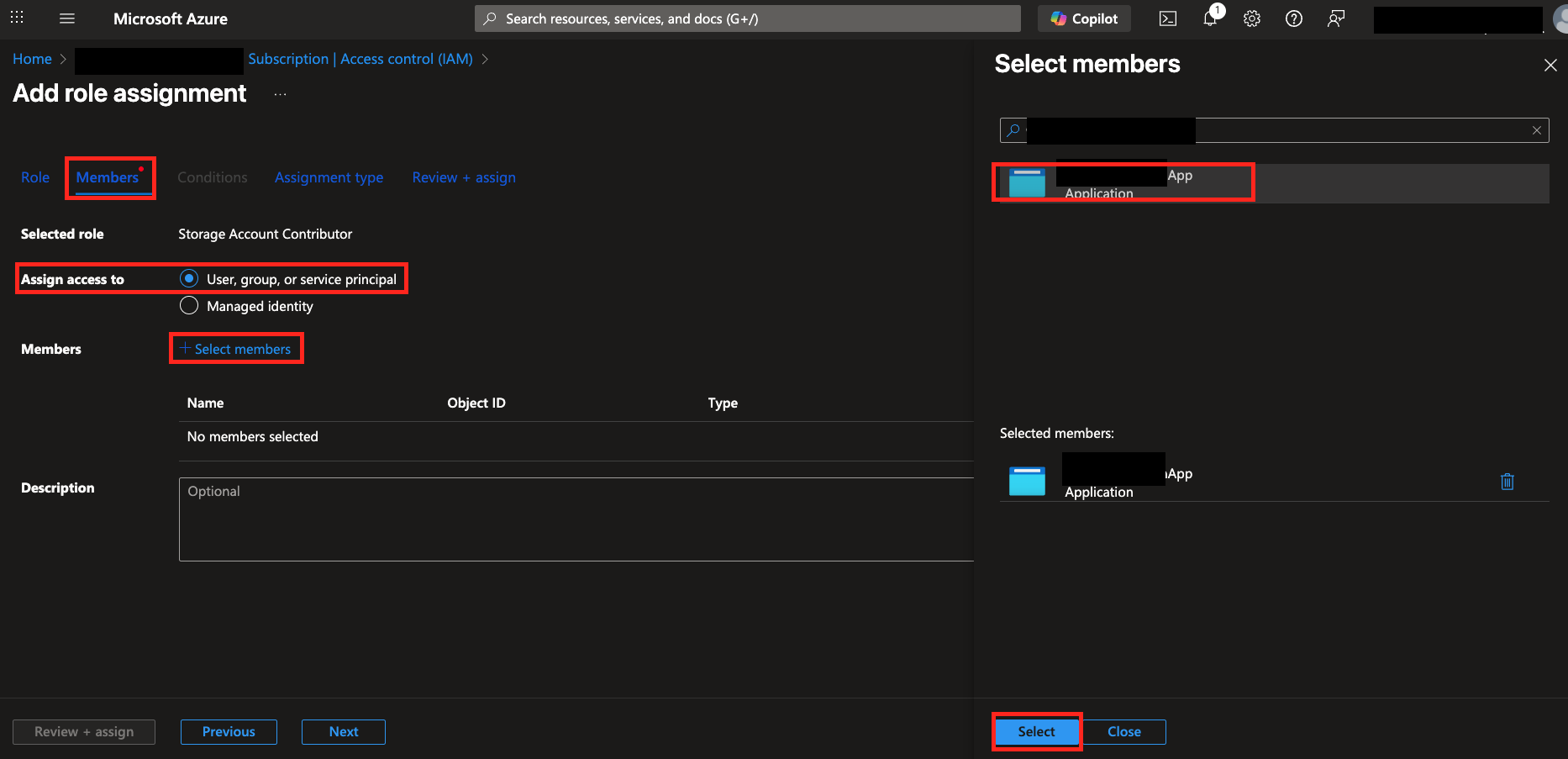Open the feedback icon in the header

[x=1336, y=18]
